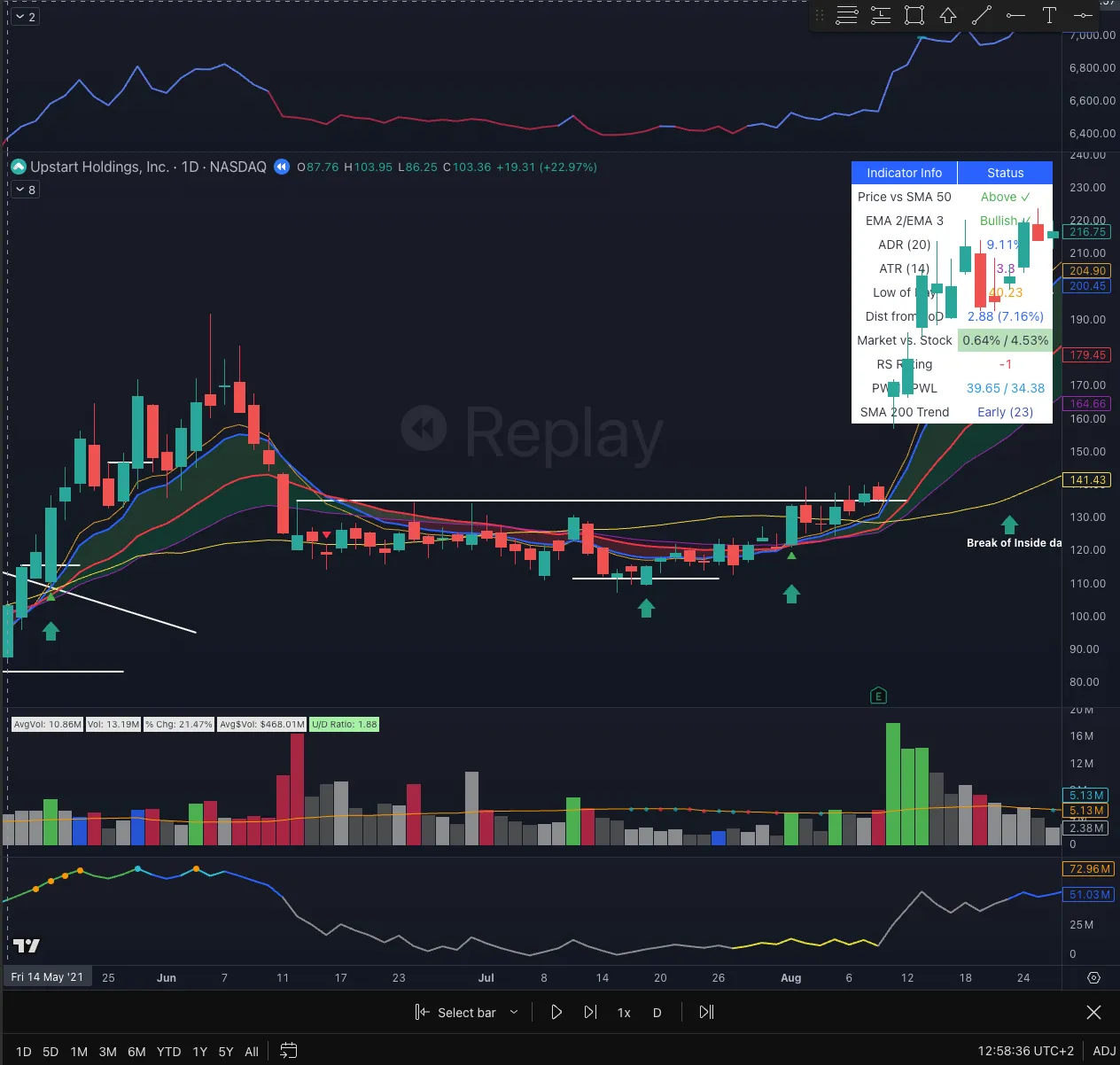The width and height of the screenshot is (1120, 1065).
Task: Close the replay toolbar
Action: click(x=1093, y=1012)
